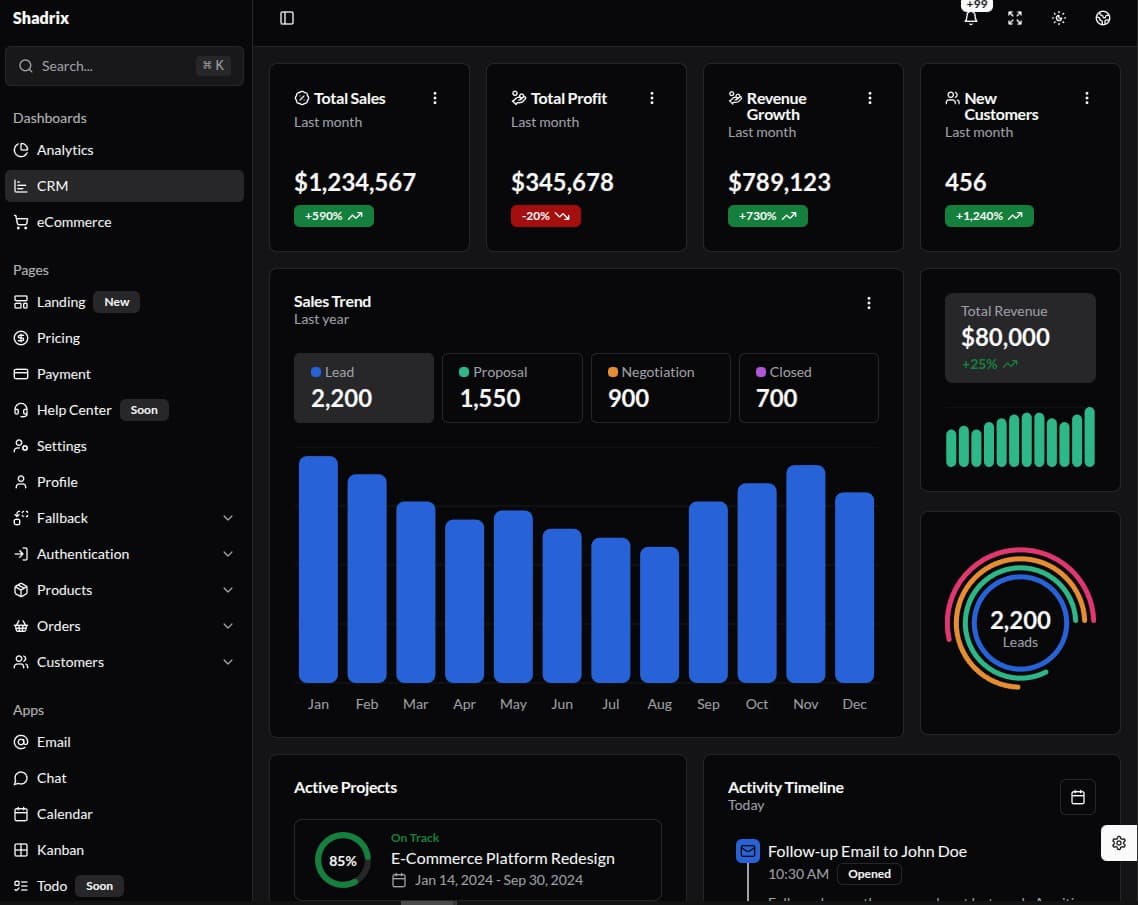1138x905 pixels.
Task: Click the Pricing dollar coin icon
Action: coord(21,338)
